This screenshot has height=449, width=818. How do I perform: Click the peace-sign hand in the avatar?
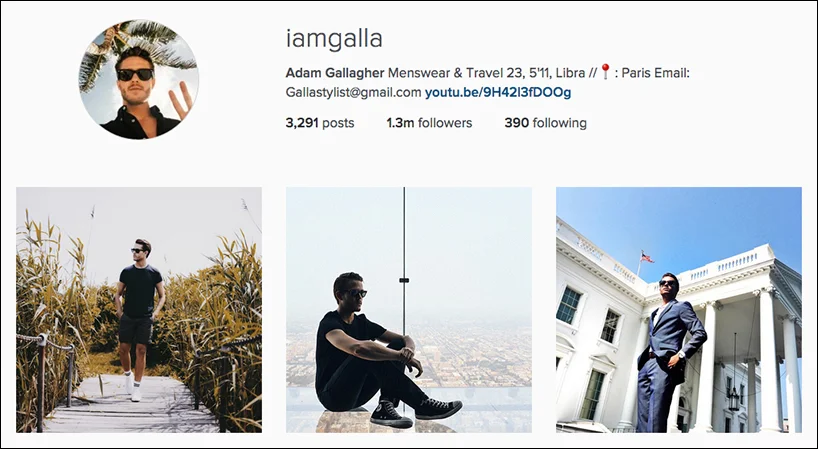[181, 100]
